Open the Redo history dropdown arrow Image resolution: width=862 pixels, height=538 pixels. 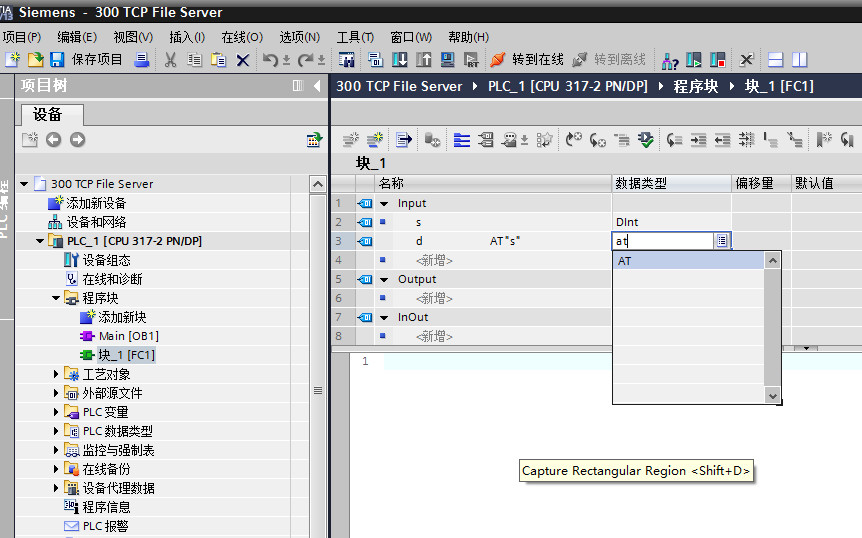321,60
